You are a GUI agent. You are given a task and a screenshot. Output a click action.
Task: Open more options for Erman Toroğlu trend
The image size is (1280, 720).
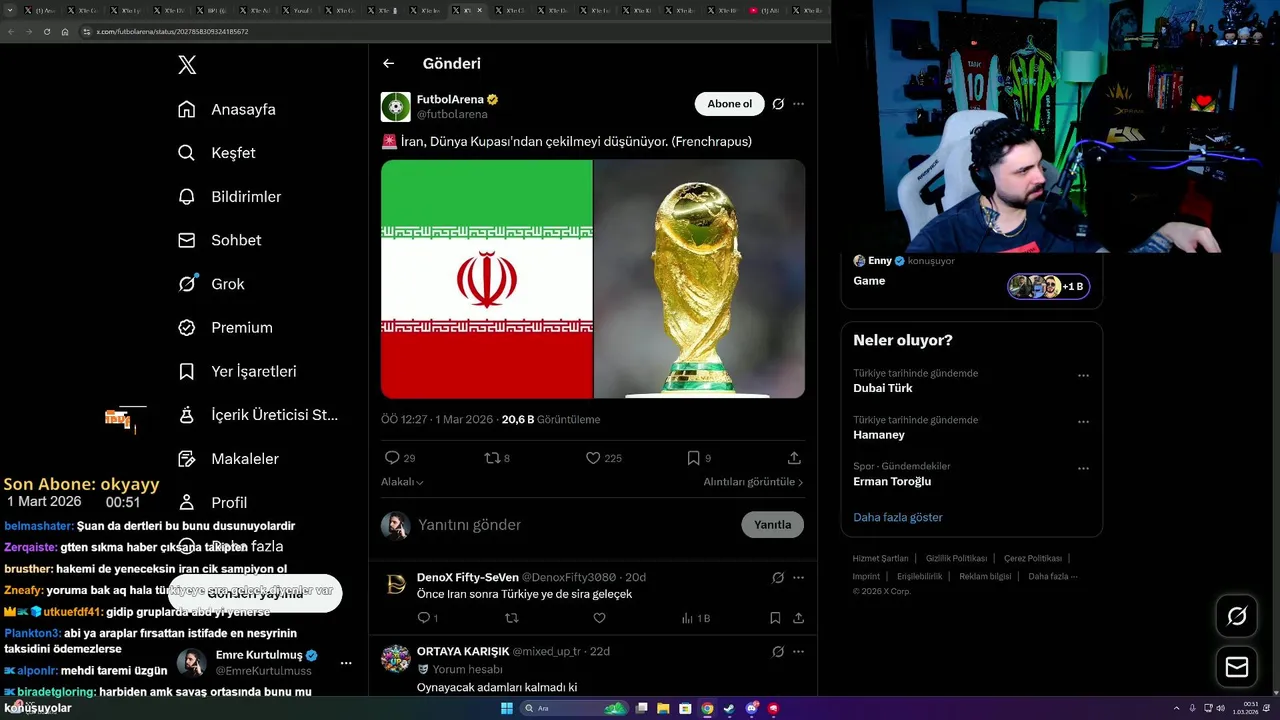tap(1083, 468)
